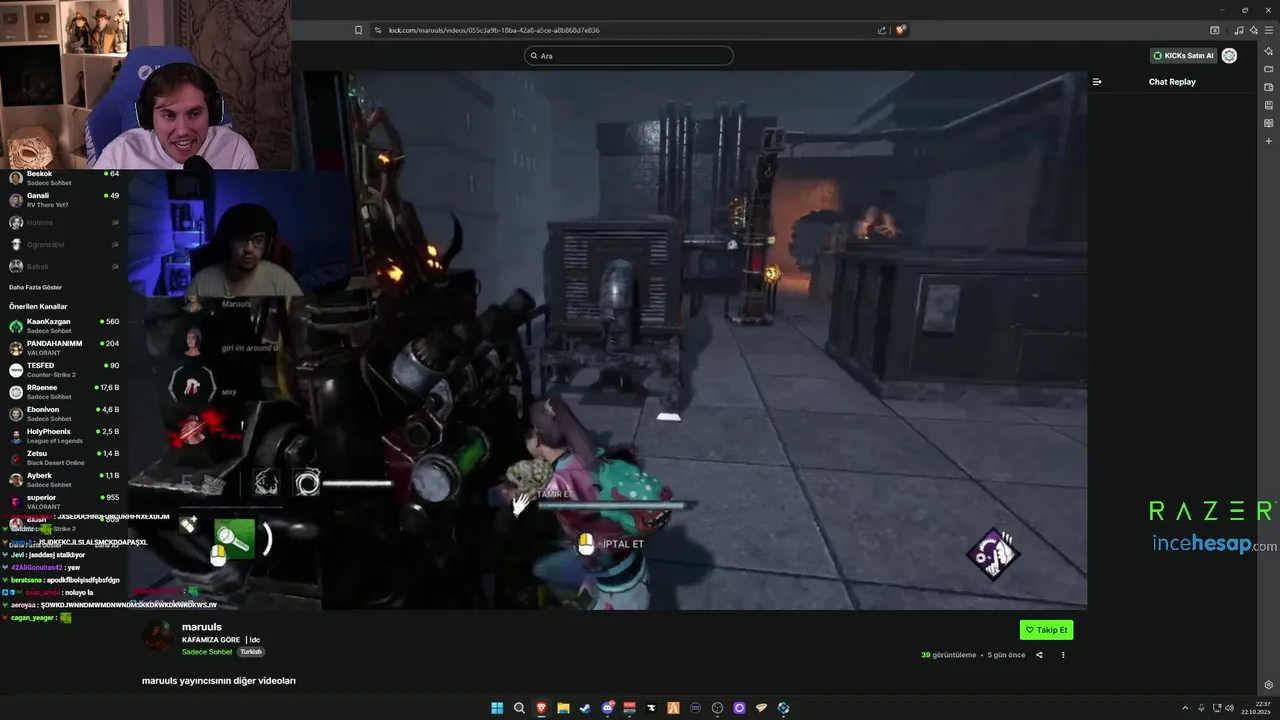Open Beskok channel in sidebar
The image size is (1280, 720).
click(64, 178)
